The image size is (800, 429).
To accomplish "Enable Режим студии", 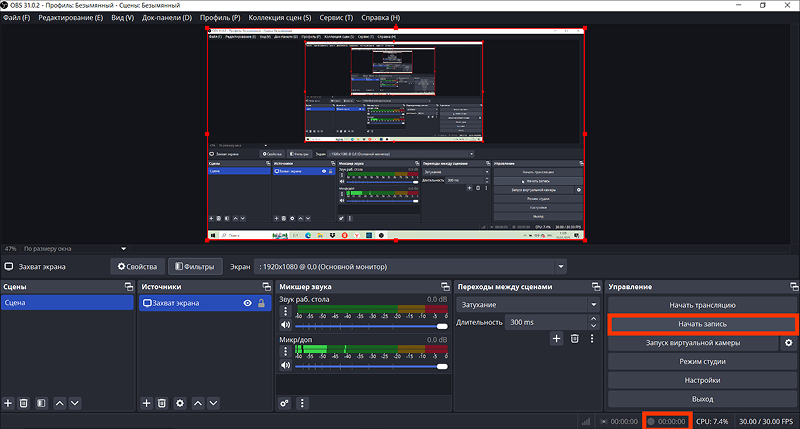I will point(702,362).
